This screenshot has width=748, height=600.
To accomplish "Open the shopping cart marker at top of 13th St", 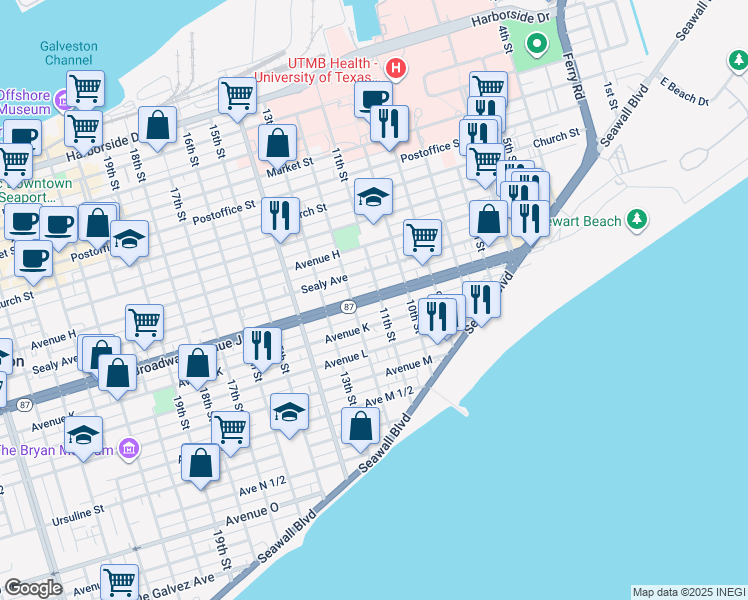I will [238, 96].
